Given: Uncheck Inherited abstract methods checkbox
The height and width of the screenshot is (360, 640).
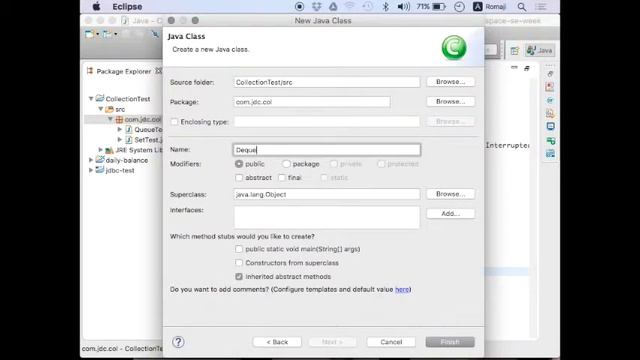Looking at the screenshot, I should point(239,276).
